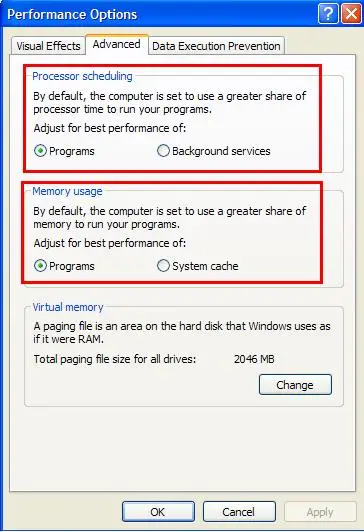The image size is (364, 532).
Task: Select Programs radio under Memory usage
Action: (x=64, y=266)
